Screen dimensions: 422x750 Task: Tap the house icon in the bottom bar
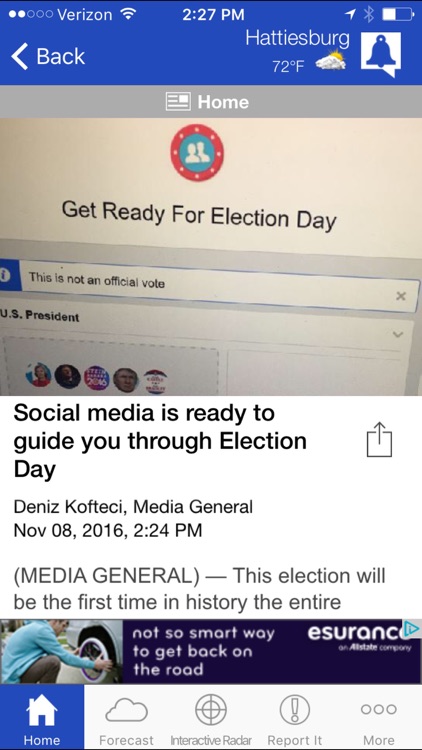coord(42,710)
